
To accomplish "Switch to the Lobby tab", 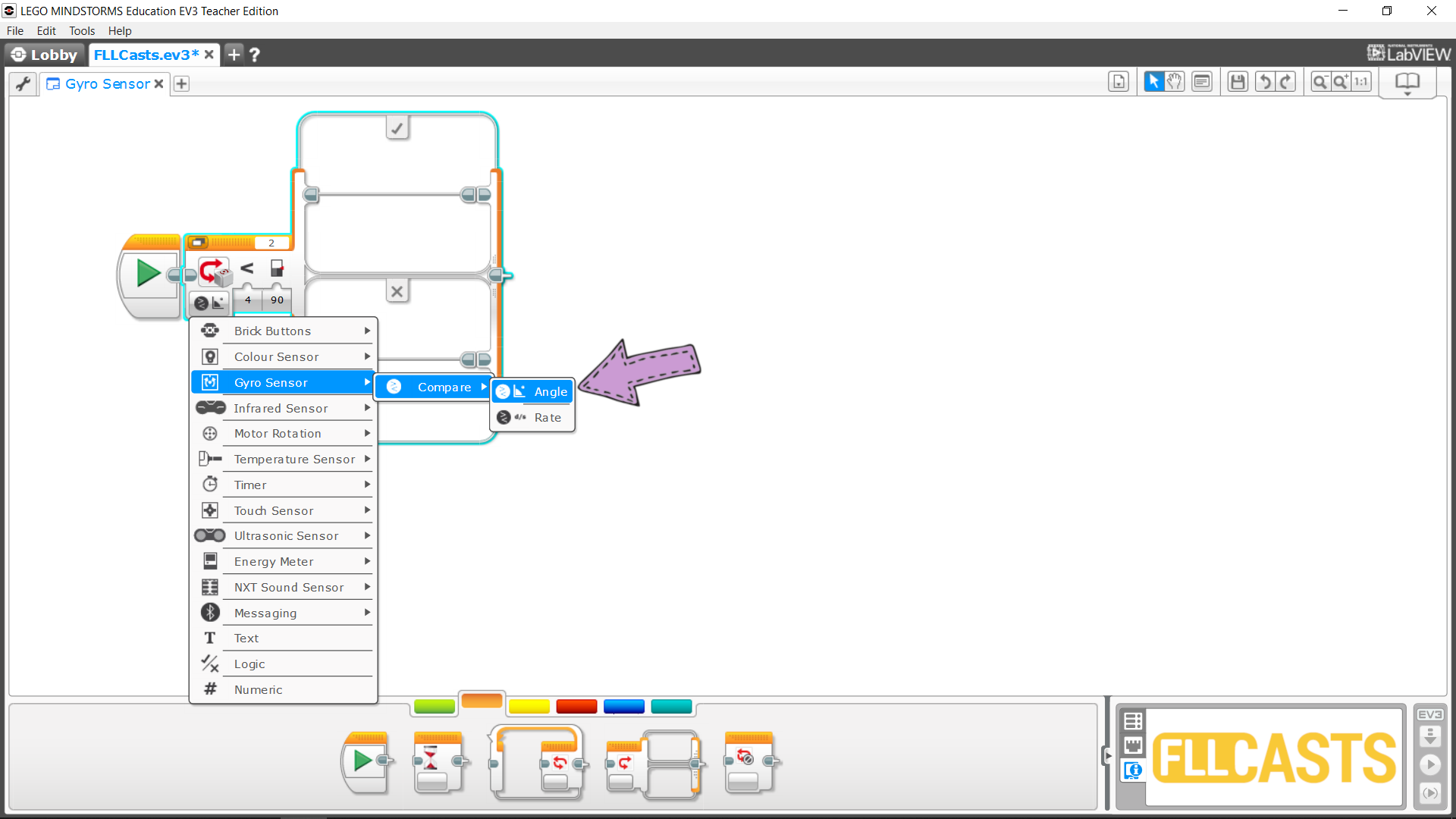I will (x=45, y=55).
